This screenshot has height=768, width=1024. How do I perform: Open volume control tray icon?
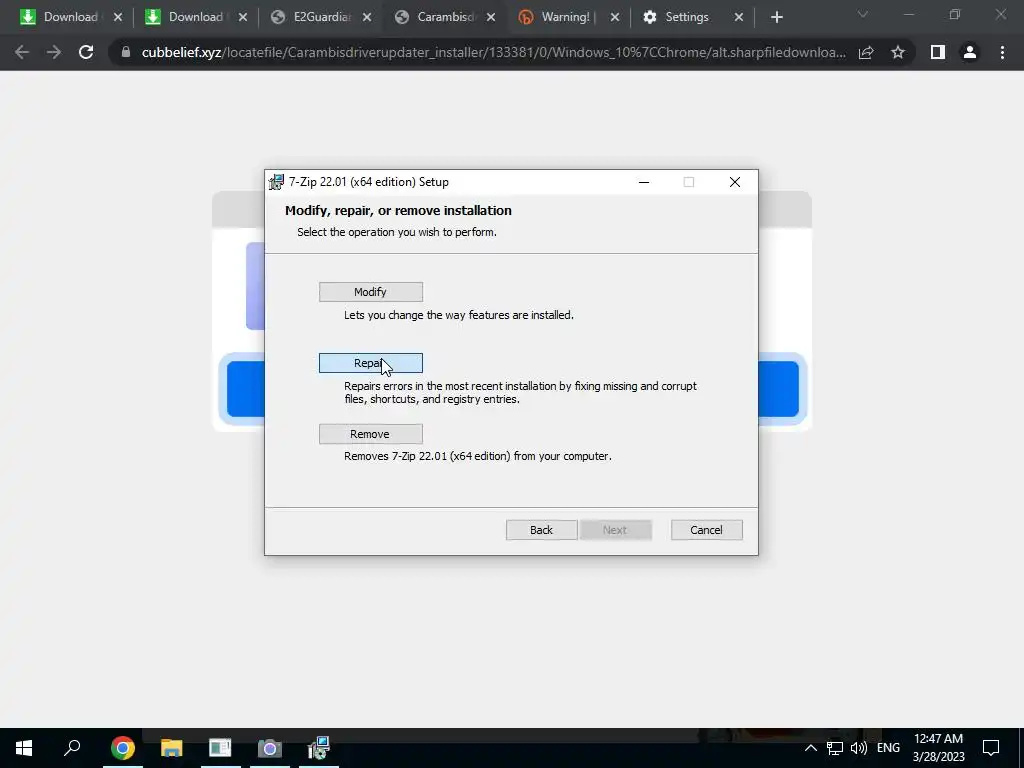pyautogui.click(x=859, y=748)
